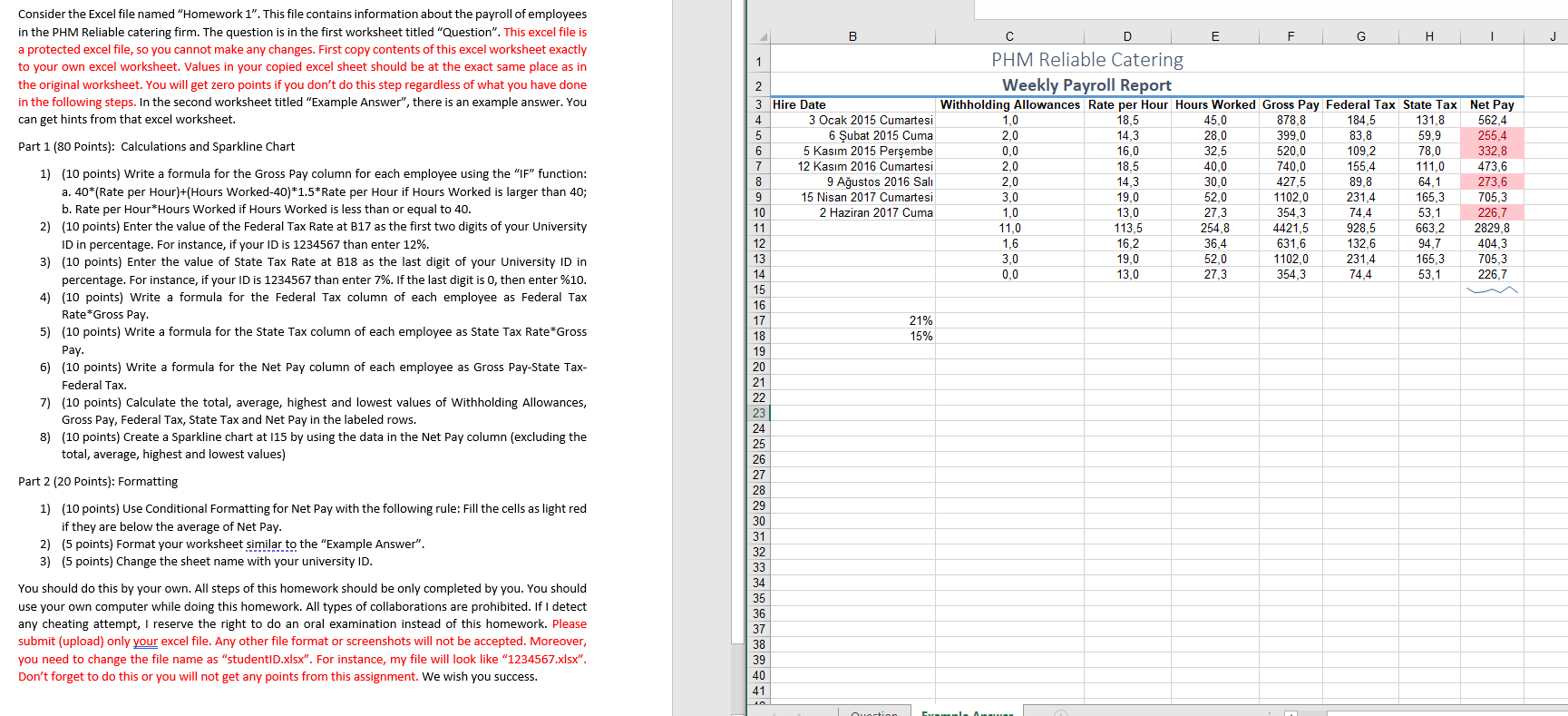The image size is (1568, 716).
Task: Click the hire date 15 Nisan 2017 Cumartesi
Action: [x=852, y=197]
